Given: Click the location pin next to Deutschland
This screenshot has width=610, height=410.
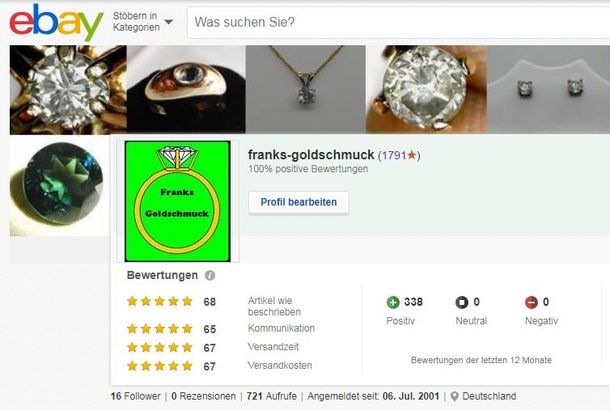Looking at the screenshot, I should point(454,396).
